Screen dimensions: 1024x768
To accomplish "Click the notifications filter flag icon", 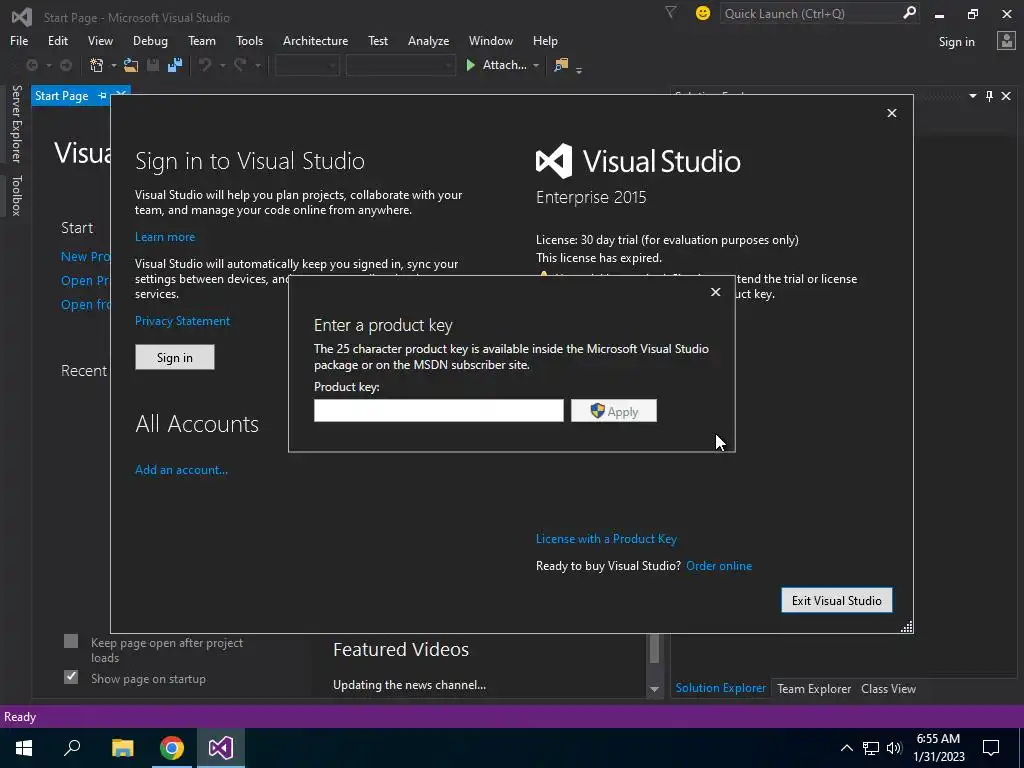I will pos(671,12).
